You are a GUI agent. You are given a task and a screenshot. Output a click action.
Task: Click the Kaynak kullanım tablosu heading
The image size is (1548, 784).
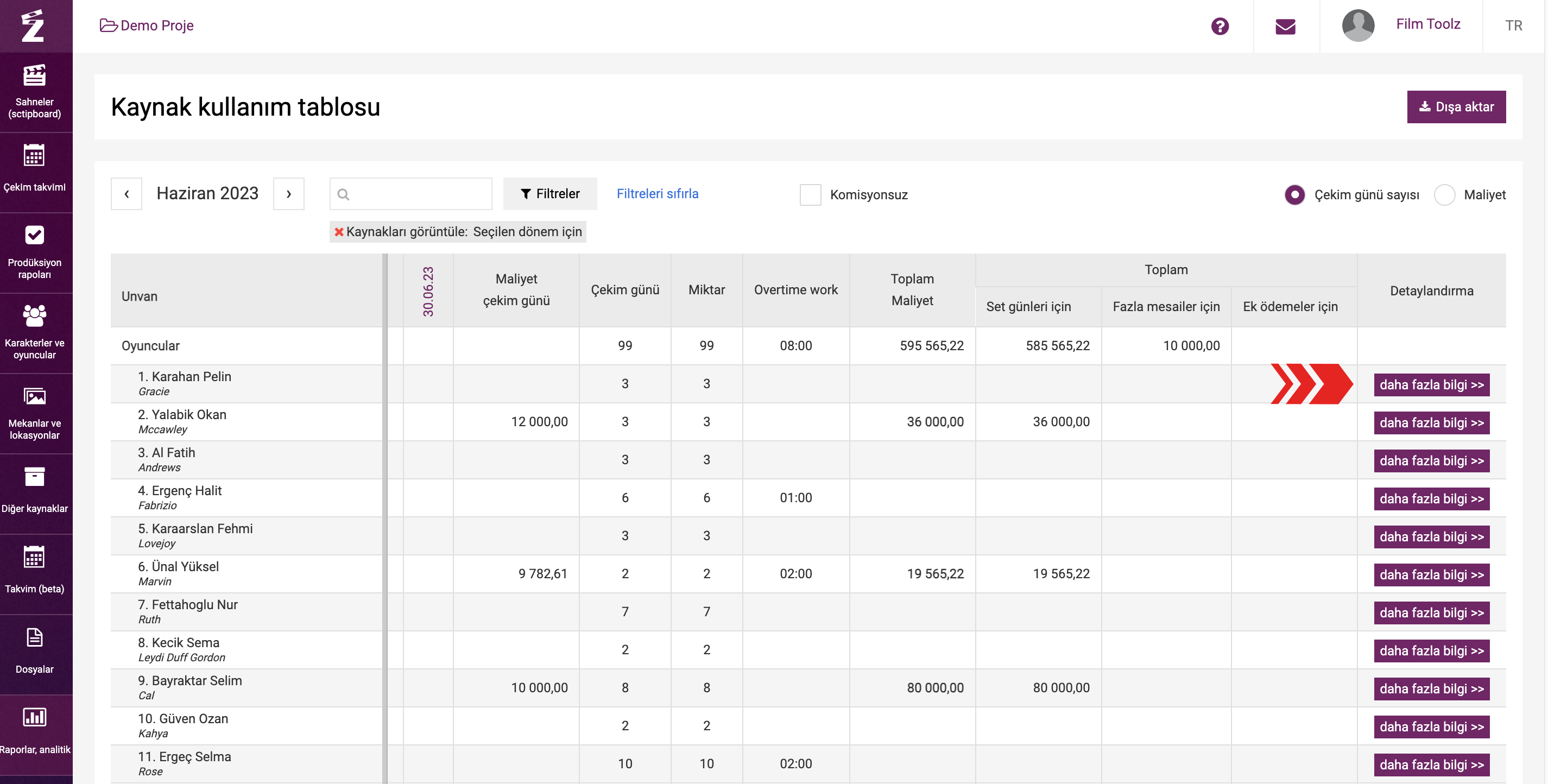[x=245, y=107]
